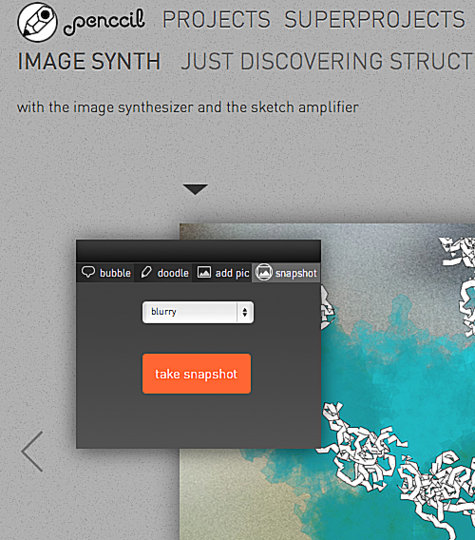Screen dimensions: 475x540
Task: Open the PROJECTS menu item
Action: [x=216, y=20]
